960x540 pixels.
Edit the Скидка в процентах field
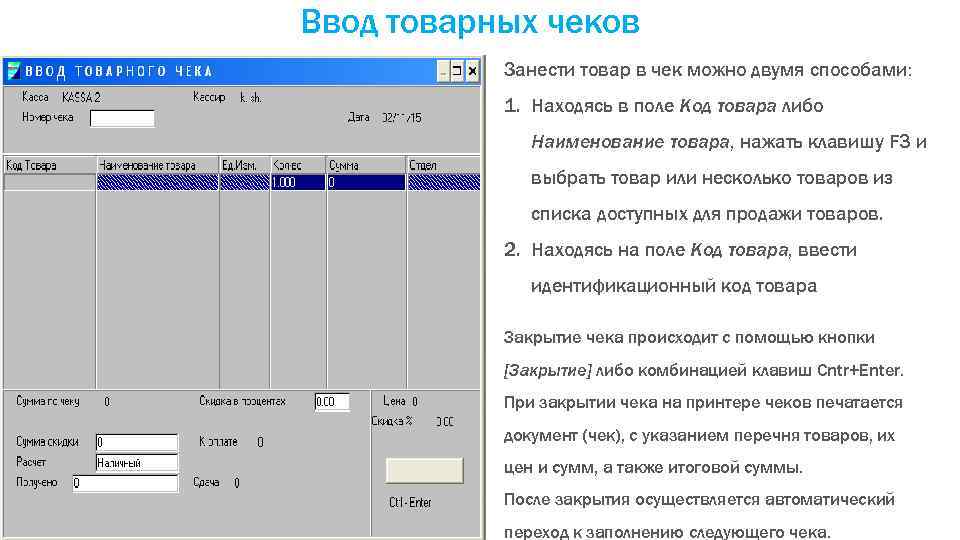[332, 402]
